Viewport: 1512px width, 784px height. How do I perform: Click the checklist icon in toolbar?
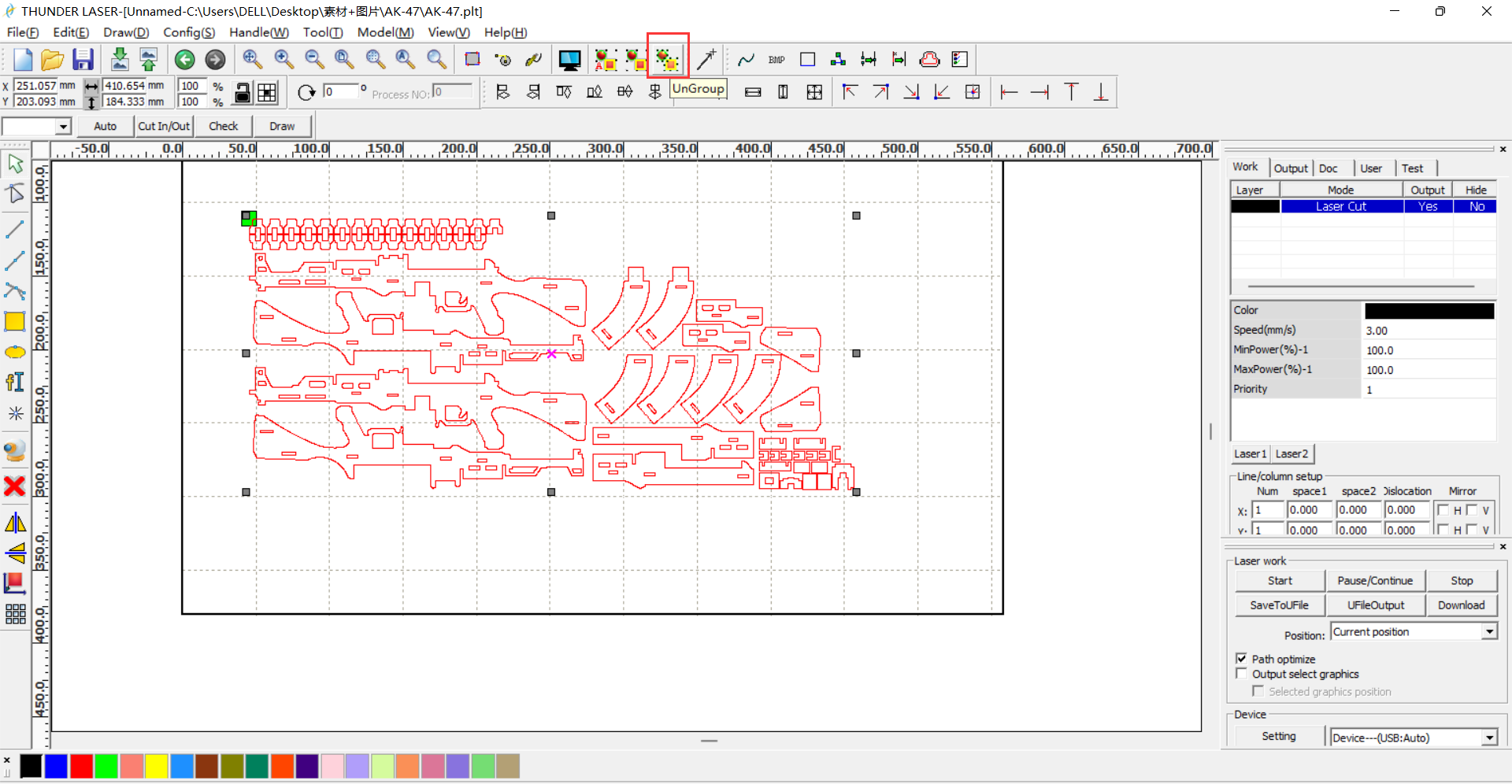pyautogui.click(x=960, y=60)
